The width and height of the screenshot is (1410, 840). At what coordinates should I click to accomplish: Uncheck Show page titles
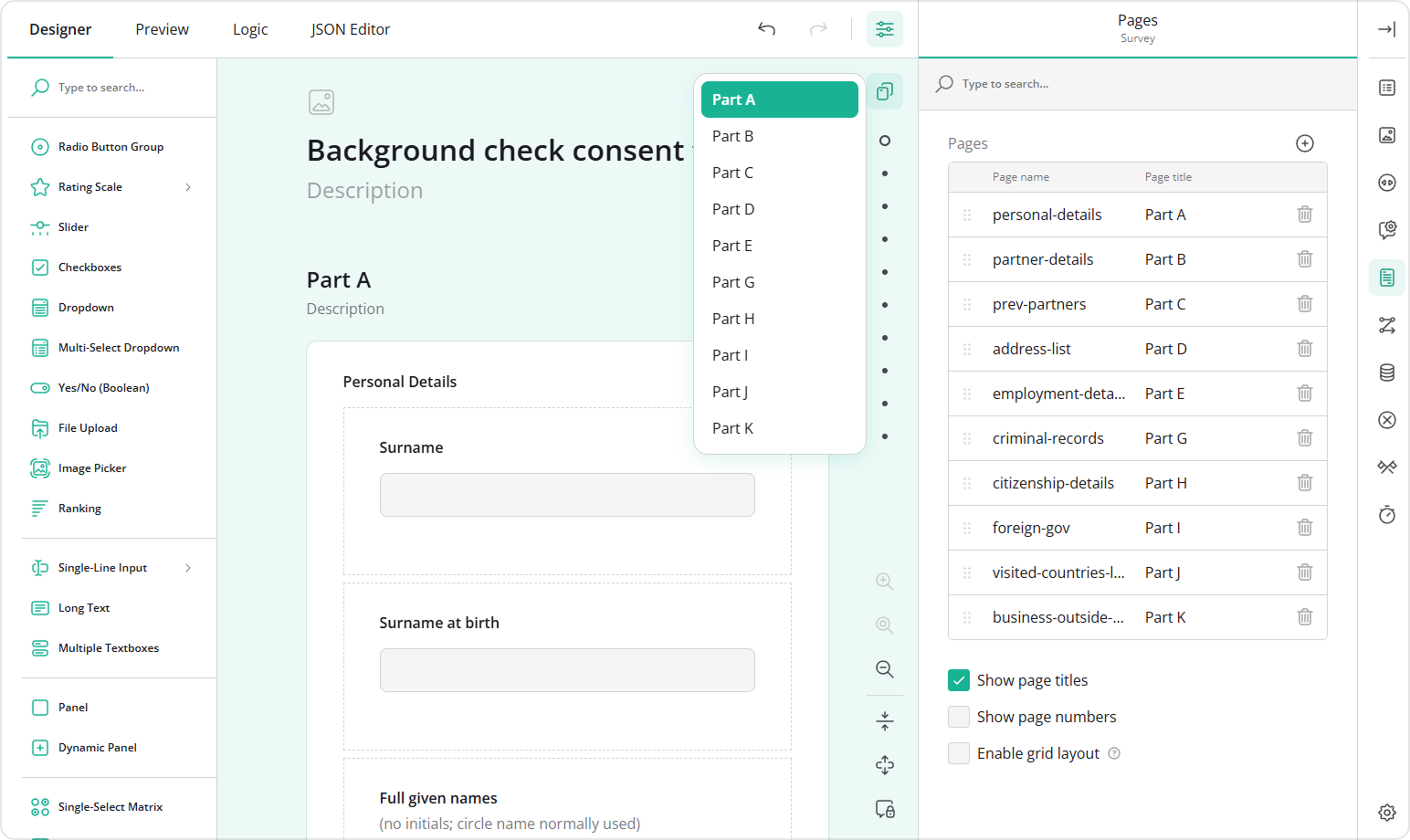click(x=959, y=680)
